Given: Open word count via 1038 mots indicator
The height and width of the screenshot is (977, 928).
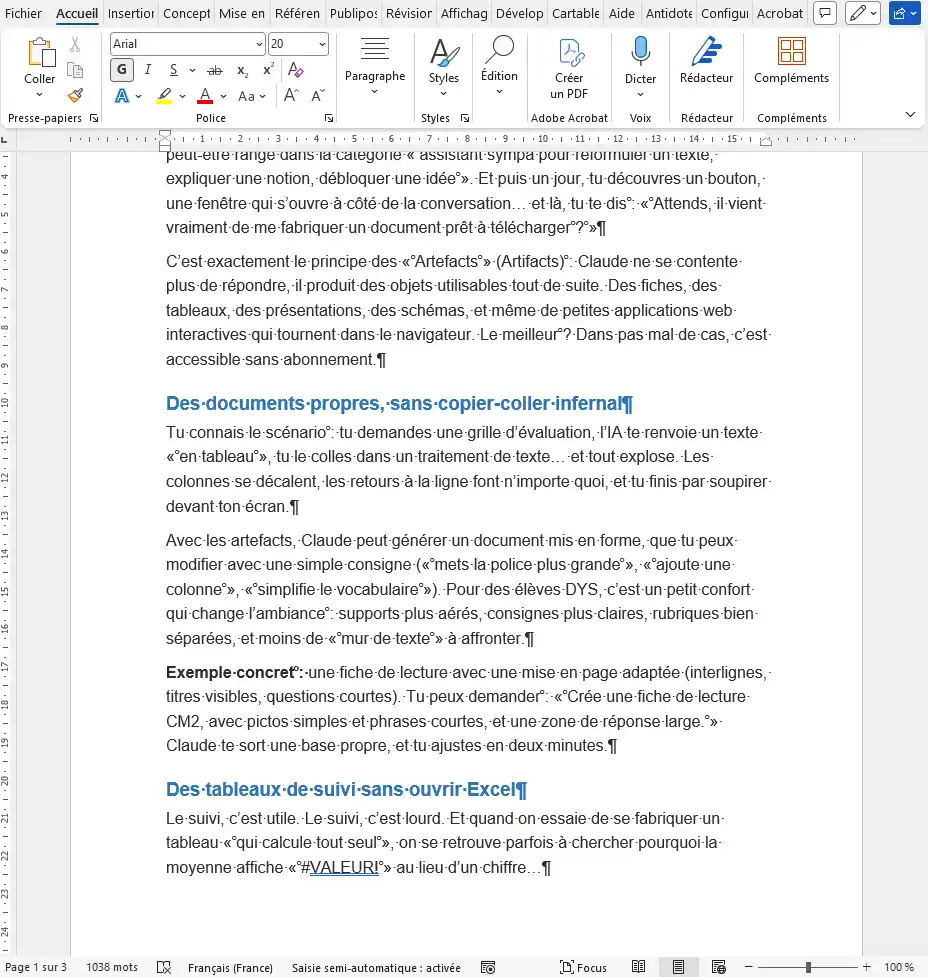Looking at the screenshot, I should (111, 967).
